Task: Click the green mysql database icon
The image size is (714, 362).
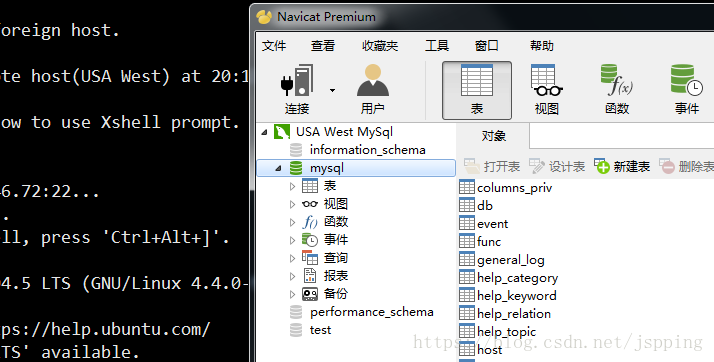Action: (296, 168)
